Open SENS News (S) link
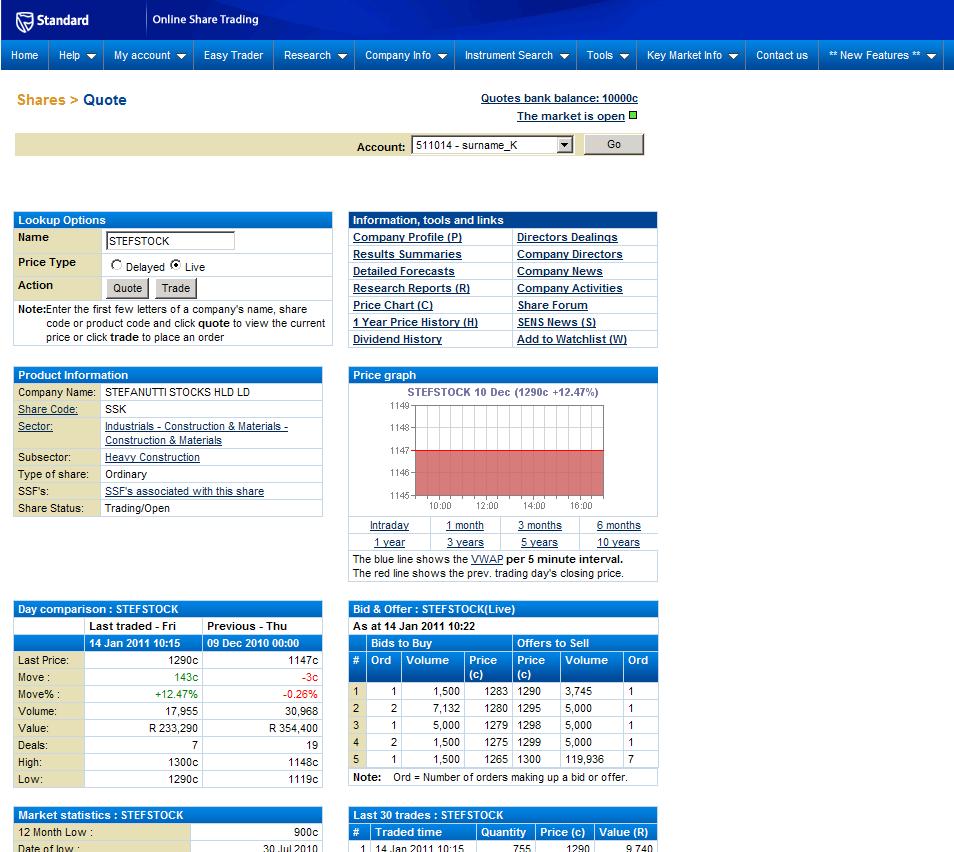 click(556, 323)
